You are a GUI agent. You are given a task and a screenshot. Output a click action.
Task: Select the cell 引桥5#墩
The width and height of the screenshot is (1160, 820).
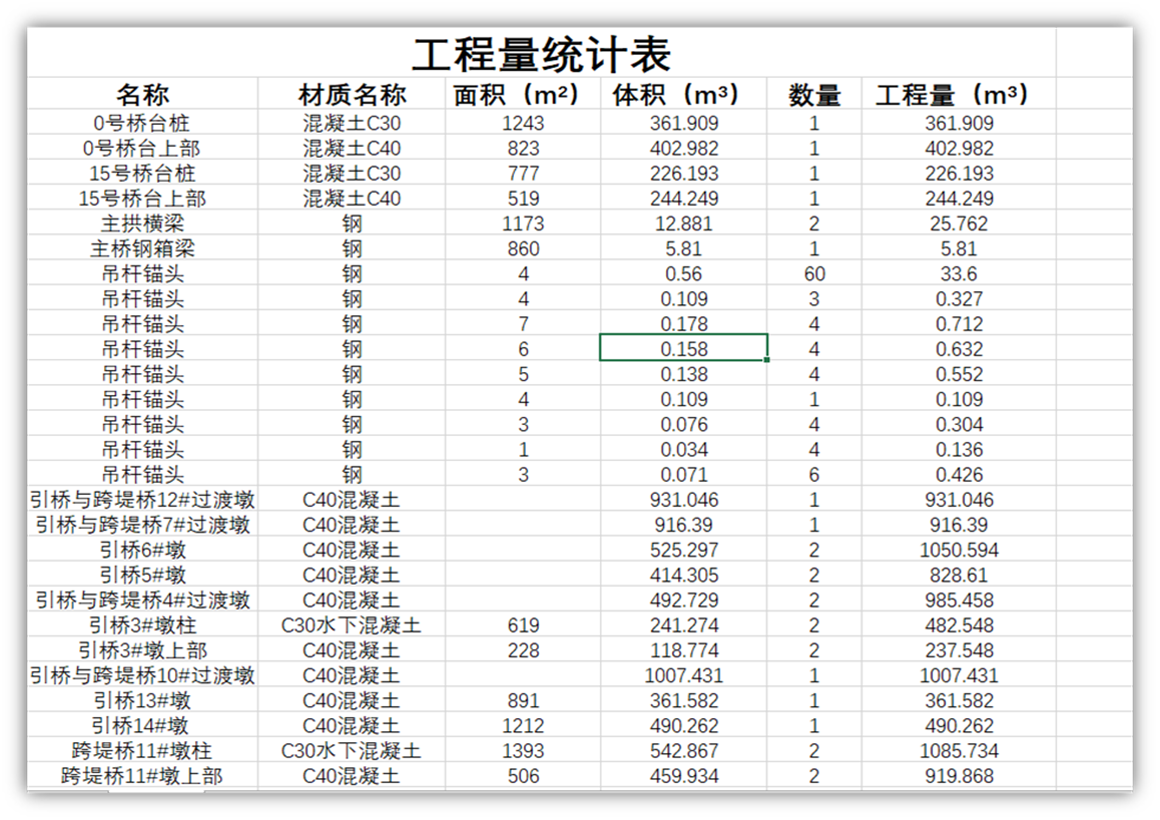click(x=143, y=575)
